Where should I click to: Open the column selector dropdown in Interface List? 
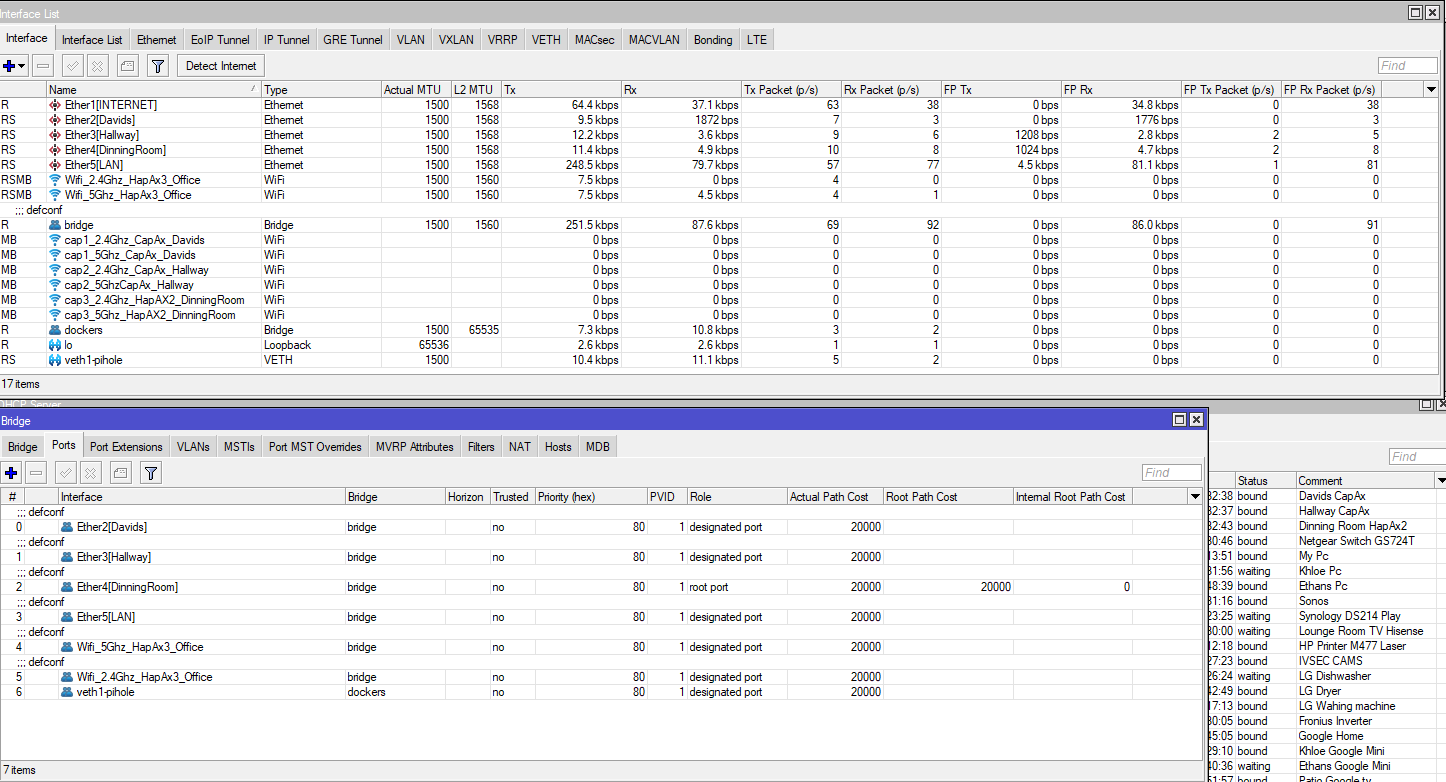tap(1431, 90)
